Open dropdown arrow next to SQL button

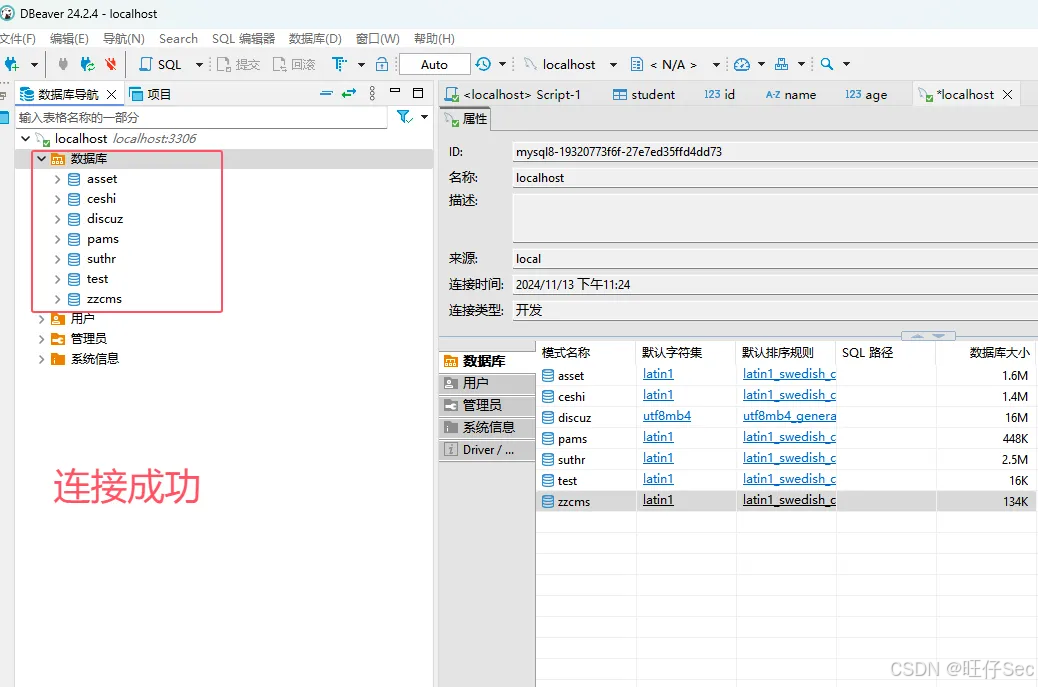click(x=199, y=65)
